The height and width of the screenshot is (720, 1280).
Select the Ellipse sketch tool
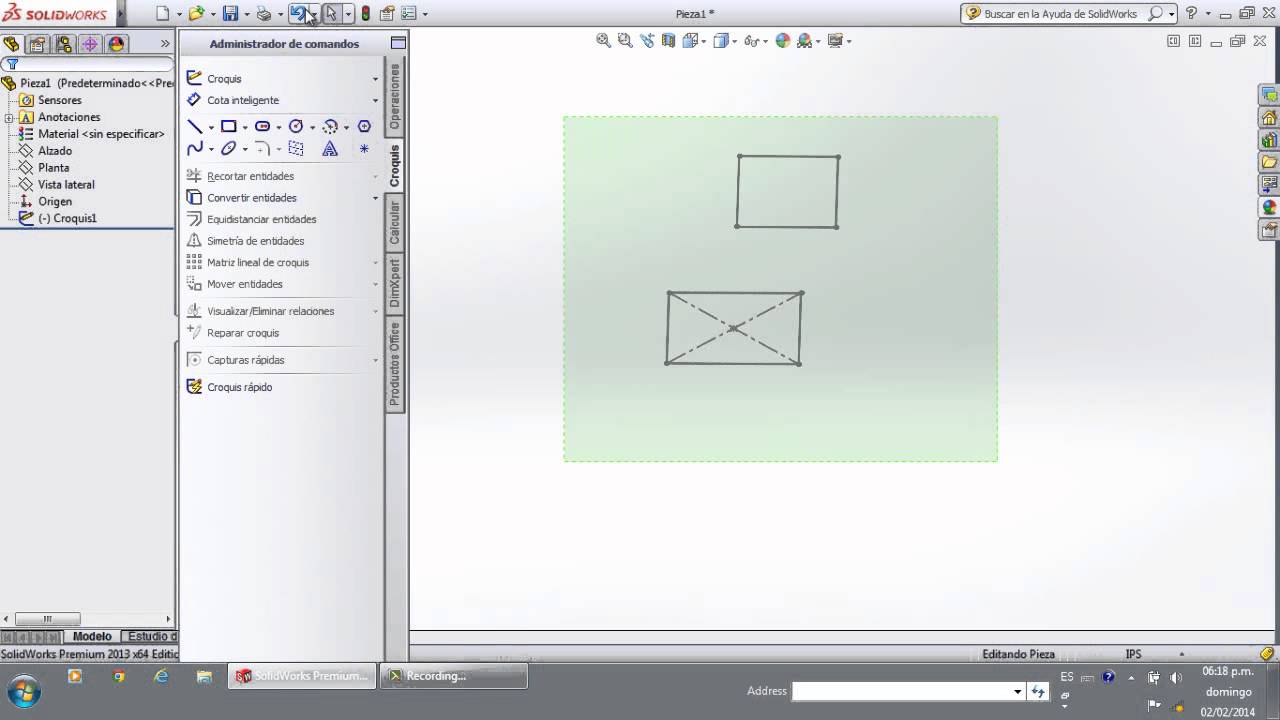pyautogui.click(x=229, y=149)
